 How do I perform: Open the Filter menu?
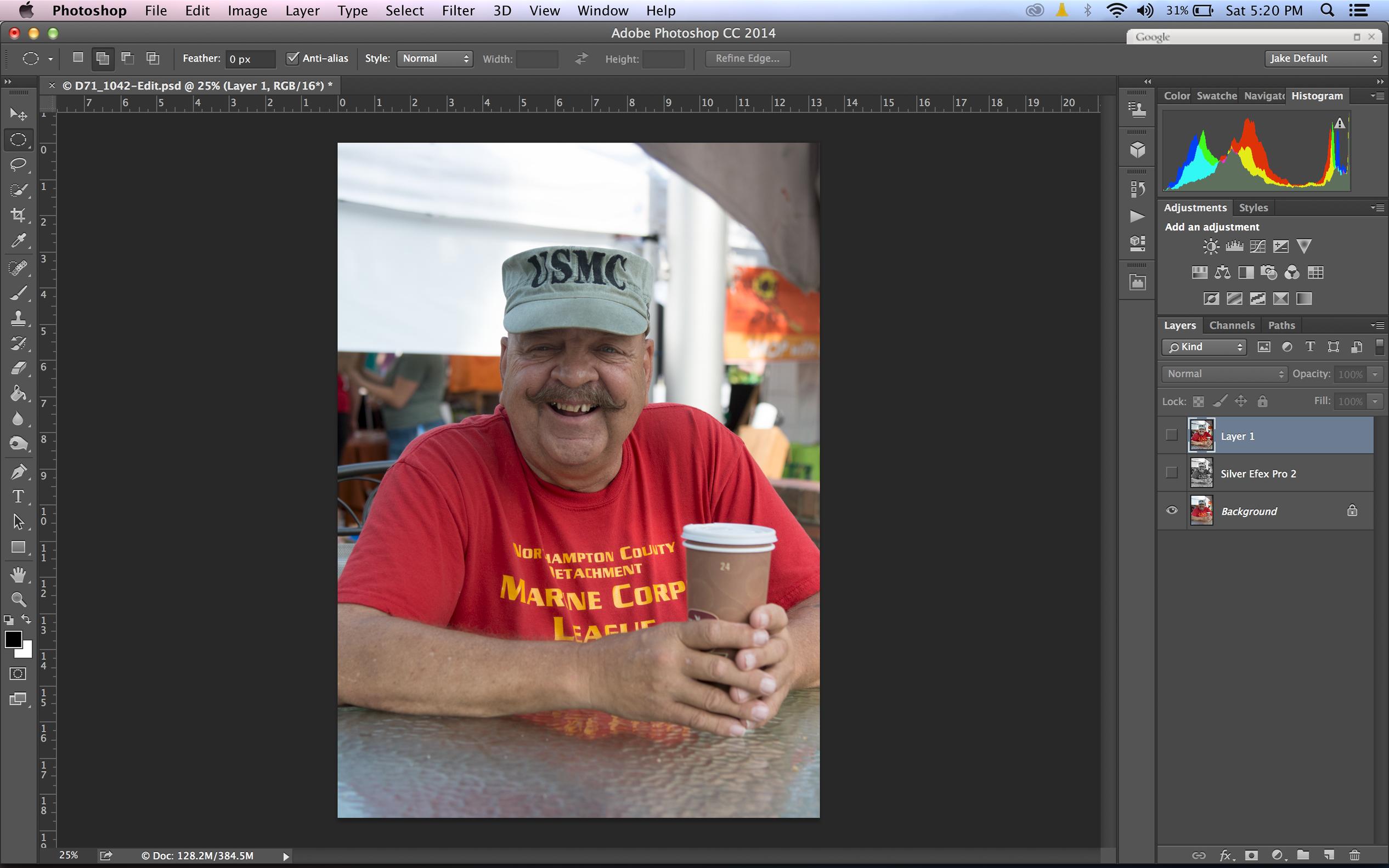(458, 10)
